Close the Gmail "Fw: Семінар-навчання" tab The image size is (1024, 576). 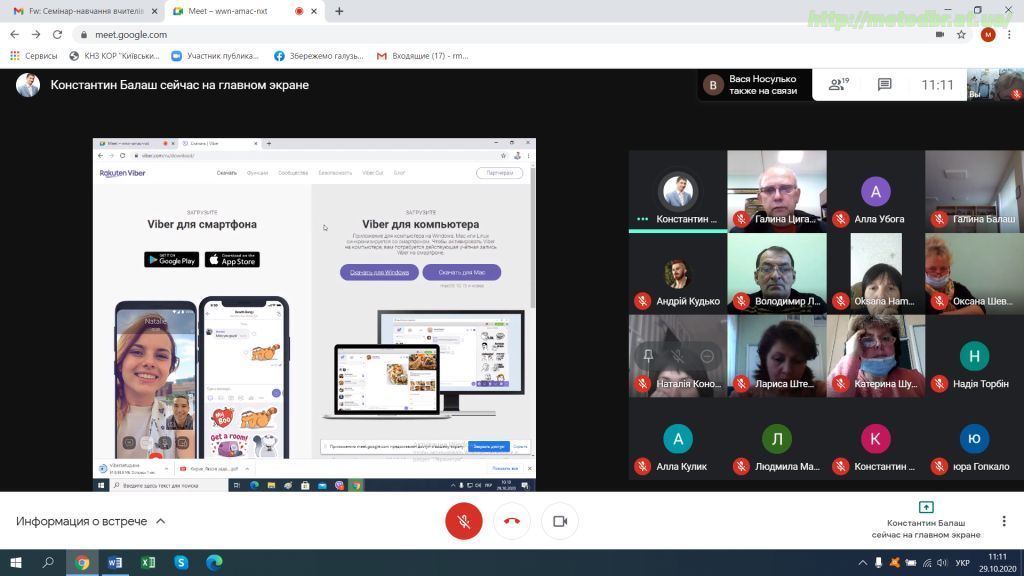[x=154, y=11]
